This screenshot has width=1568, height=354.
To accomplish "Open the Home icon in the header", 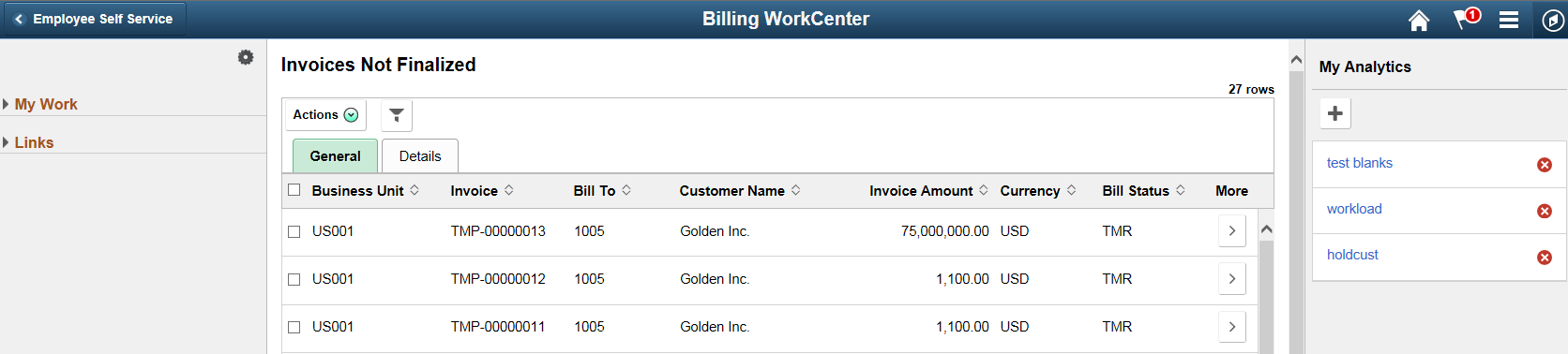I will coord(1419,20).
